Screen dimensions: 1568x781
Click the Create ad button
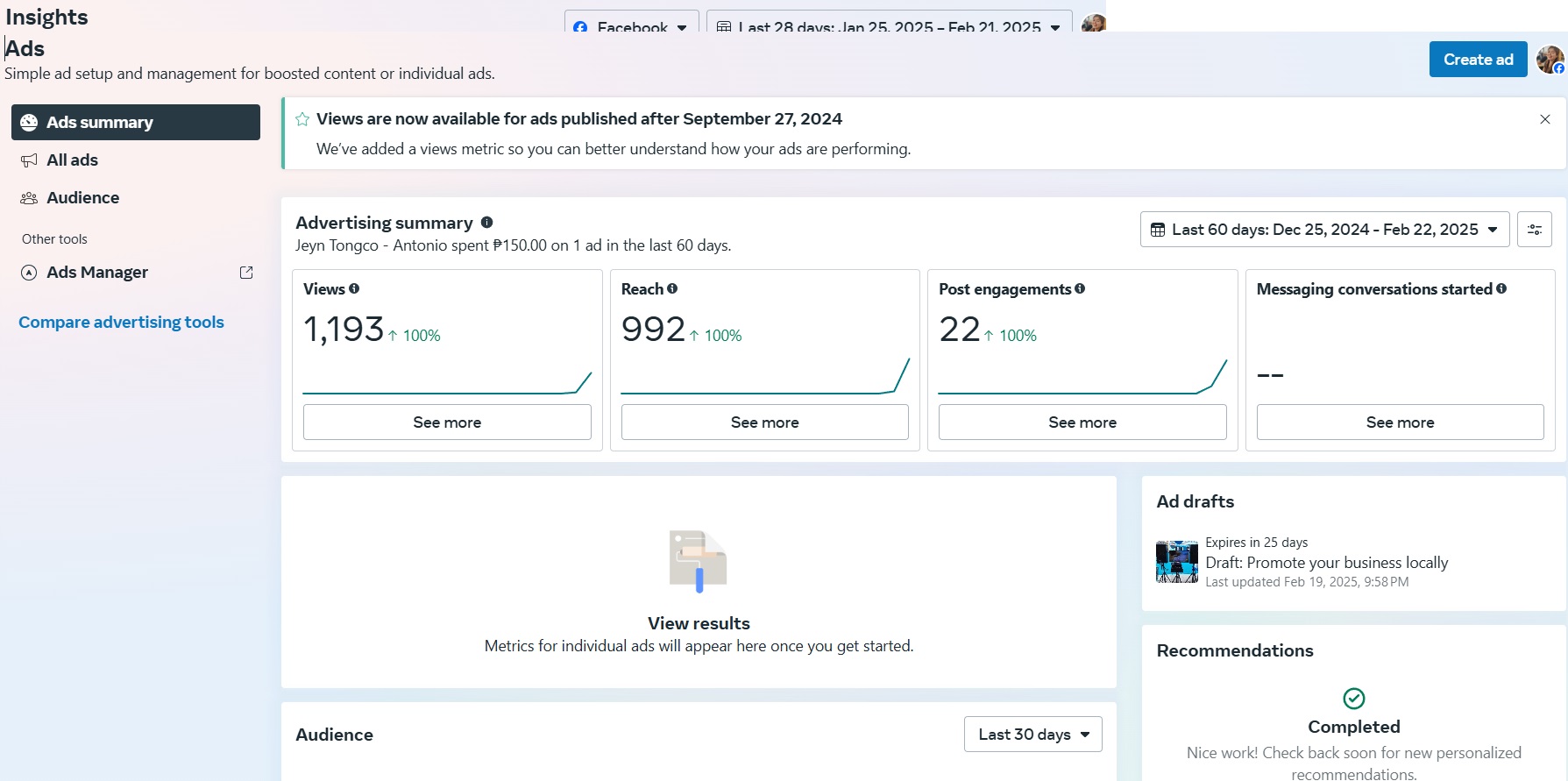tap(1478, 60)
